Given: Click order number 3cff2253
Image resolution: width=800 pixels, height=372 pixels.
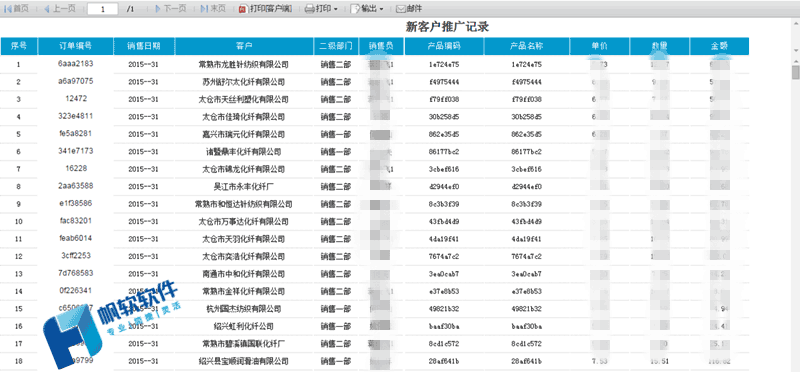Looking at the screenshot, I should (76, 256).
